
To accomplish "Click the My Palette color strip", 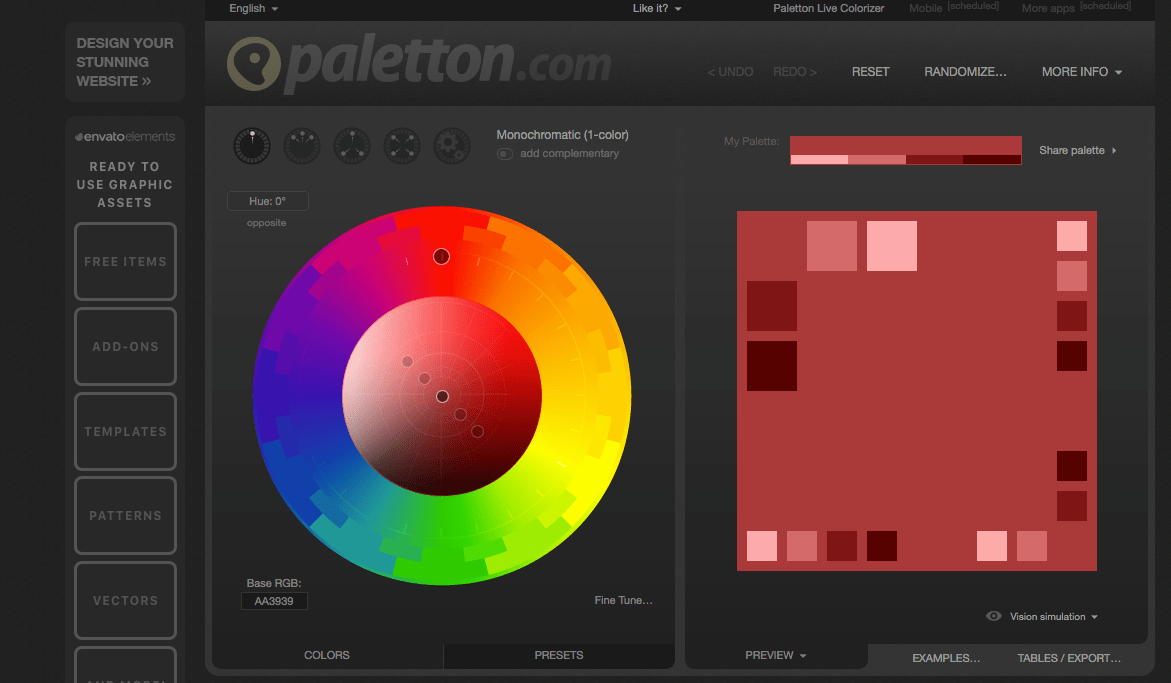I will tap(905, 150).
